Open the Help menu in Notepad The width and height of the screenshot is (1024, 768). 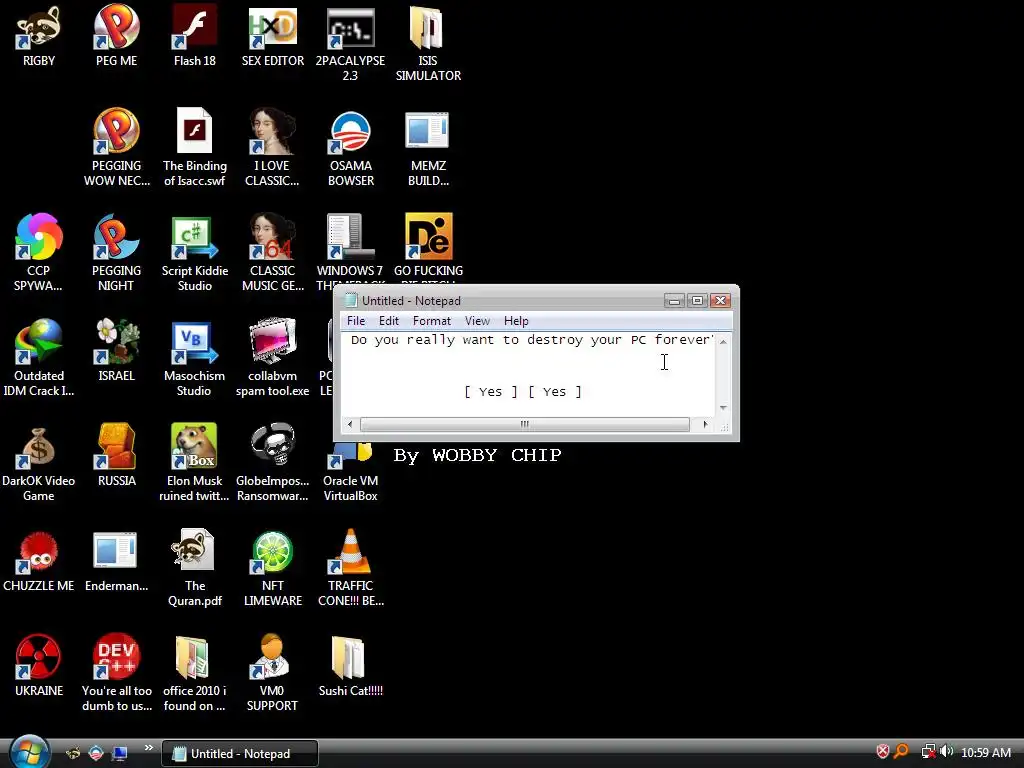coord(516,321)
